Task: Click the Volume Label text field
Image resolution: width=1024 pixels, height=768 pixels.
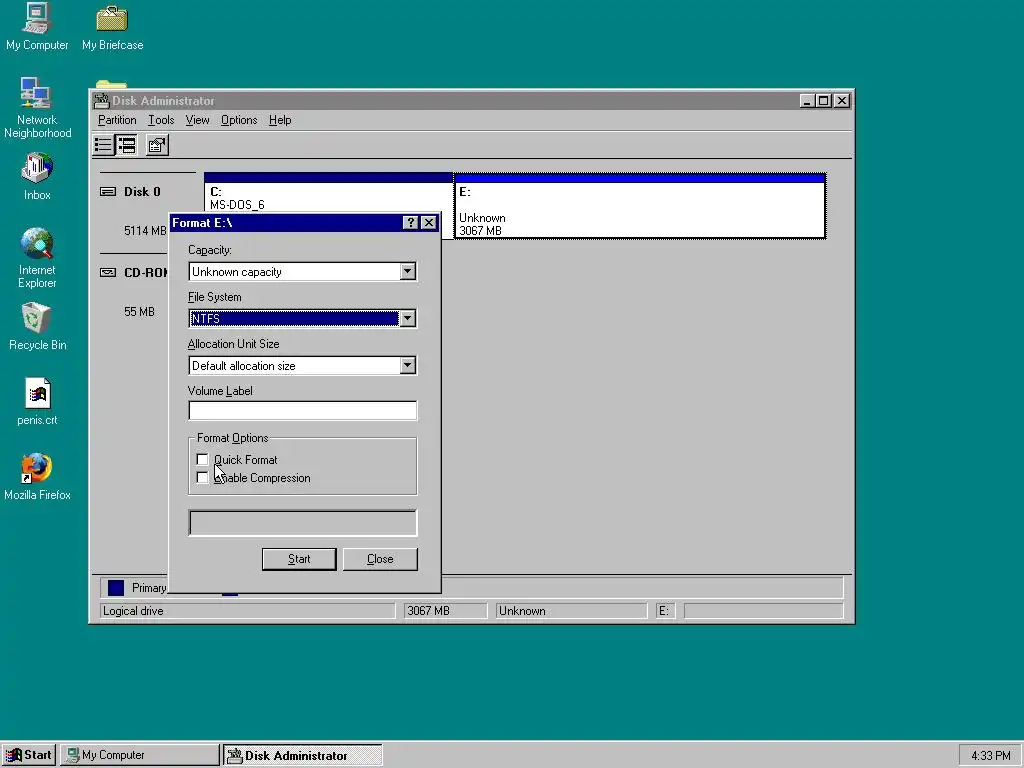Action: coord(302,411)
